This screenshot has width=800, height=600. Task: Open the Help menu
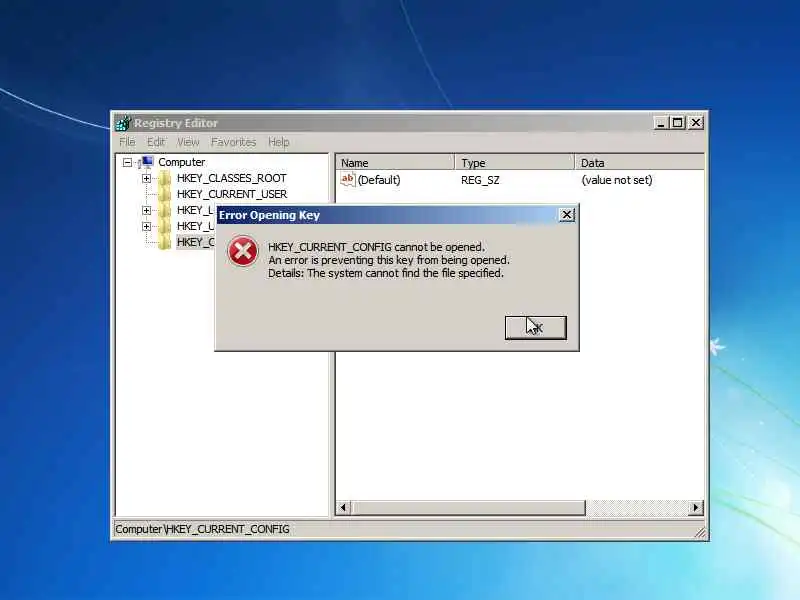tap(279, 142)
